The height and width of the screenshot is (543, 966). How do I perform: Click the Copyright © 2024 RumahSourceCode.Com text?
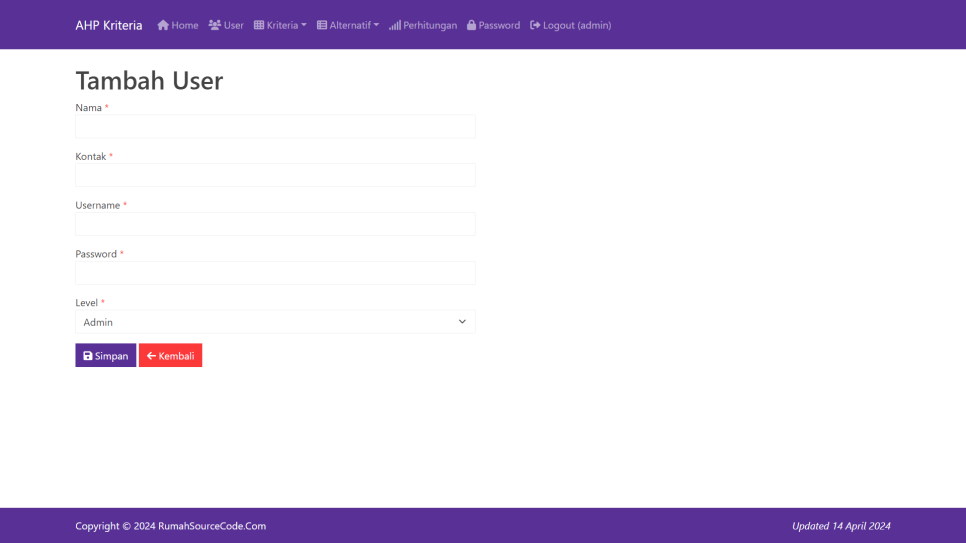point(171,526)
